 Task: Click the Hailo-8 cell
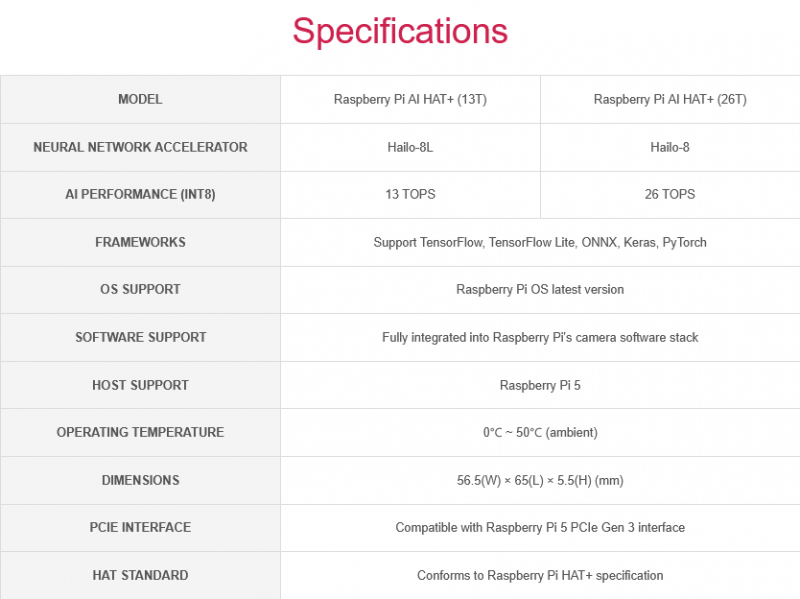[x=670, y=147]
